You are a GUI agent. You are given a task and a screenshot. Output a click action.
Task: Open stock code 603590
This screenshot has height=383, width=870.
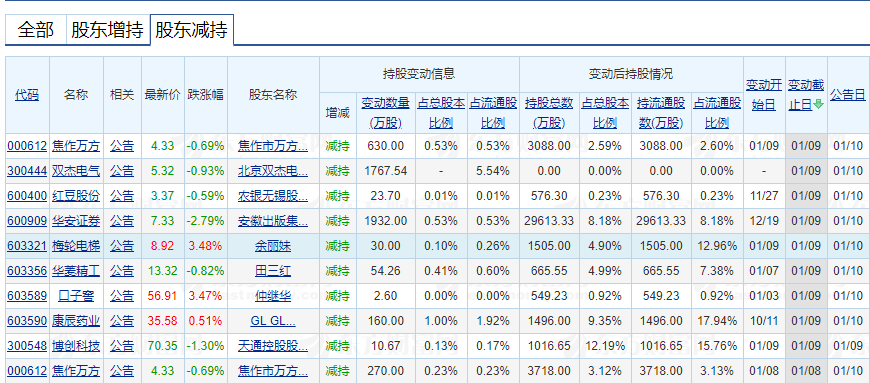click(27, 321)
